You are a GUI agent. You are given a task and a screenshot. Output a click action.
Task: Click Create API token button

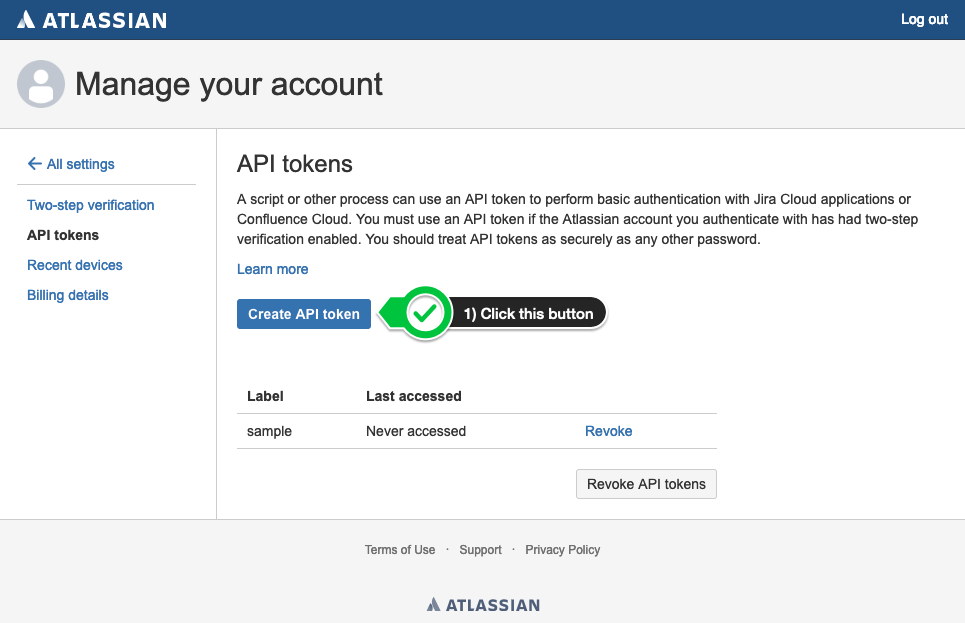pos(304,314)
